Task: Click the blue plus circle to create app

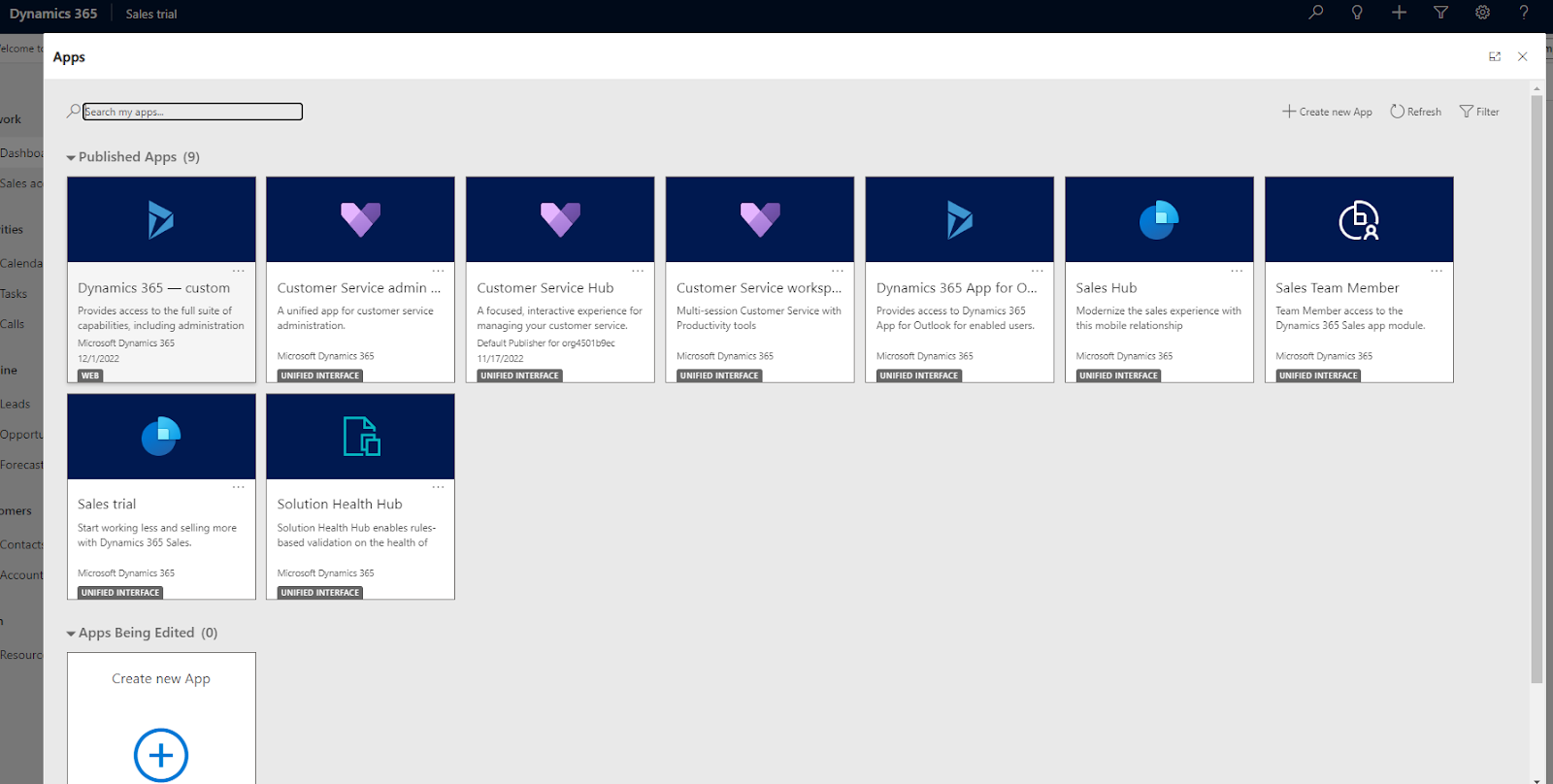Action: (161, 755)
